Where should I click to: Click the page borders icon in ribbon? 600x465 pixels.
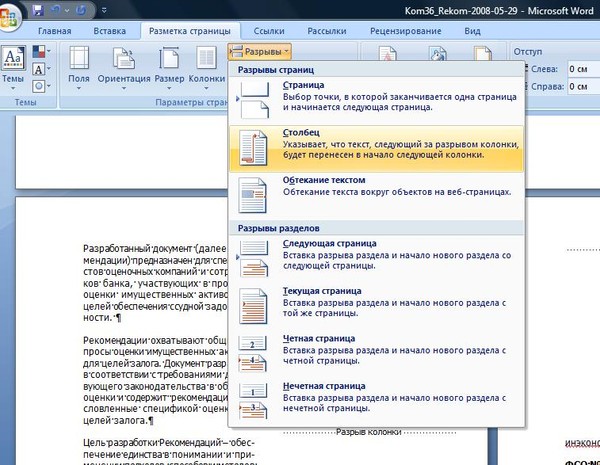click(x=483, y=53)
